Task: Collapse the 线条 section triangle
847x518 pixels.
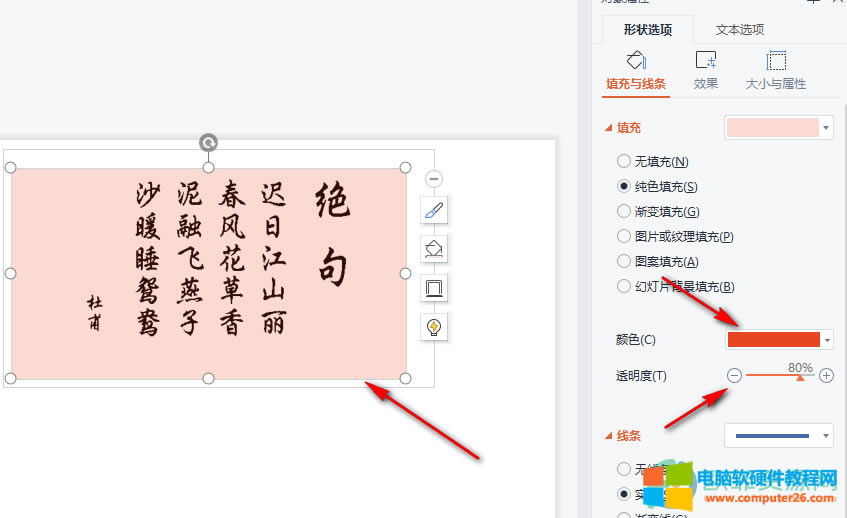Action: (609, 436)
